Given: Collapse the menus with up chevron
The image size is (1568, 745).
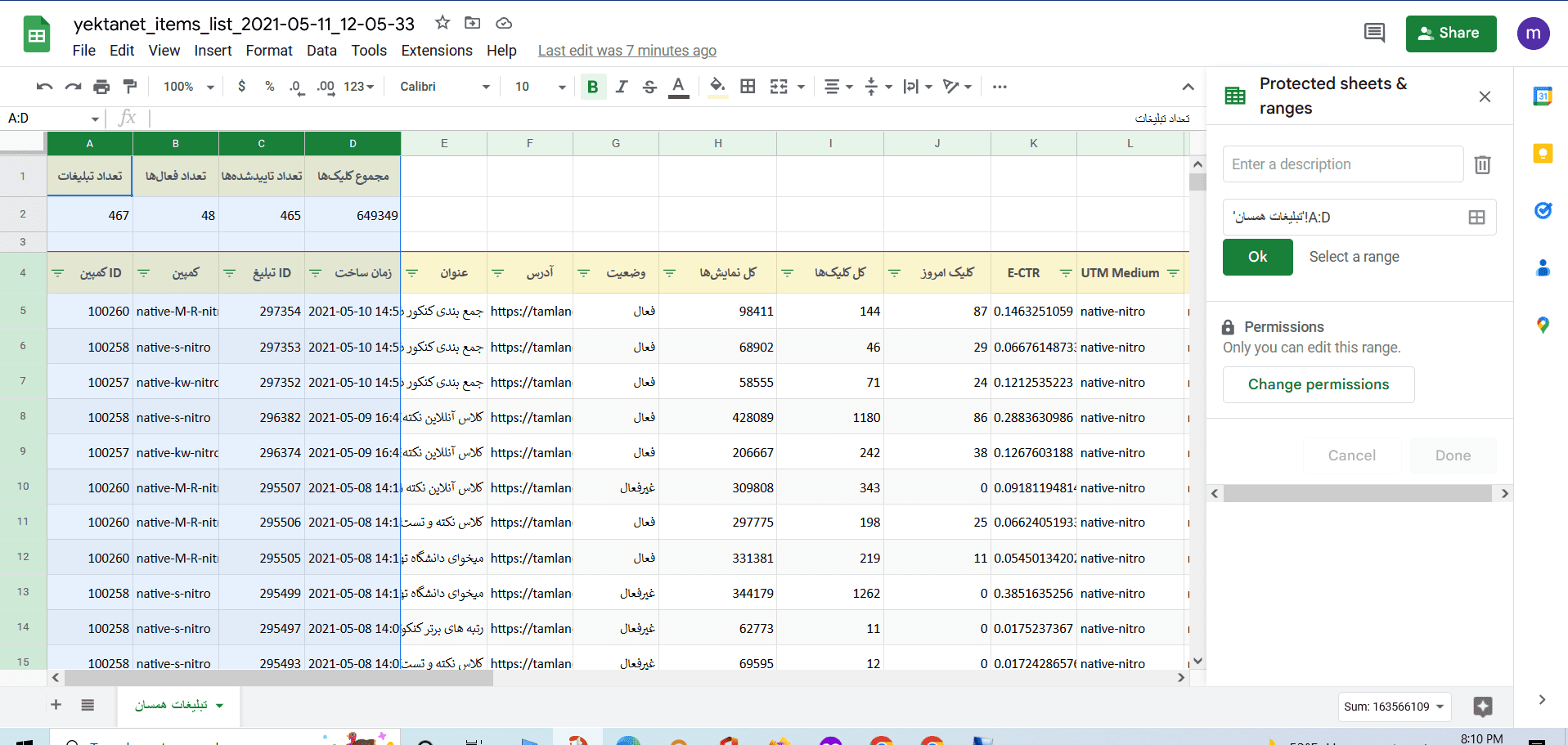Looking at the screenshot, I should [x=1188, y=87].
